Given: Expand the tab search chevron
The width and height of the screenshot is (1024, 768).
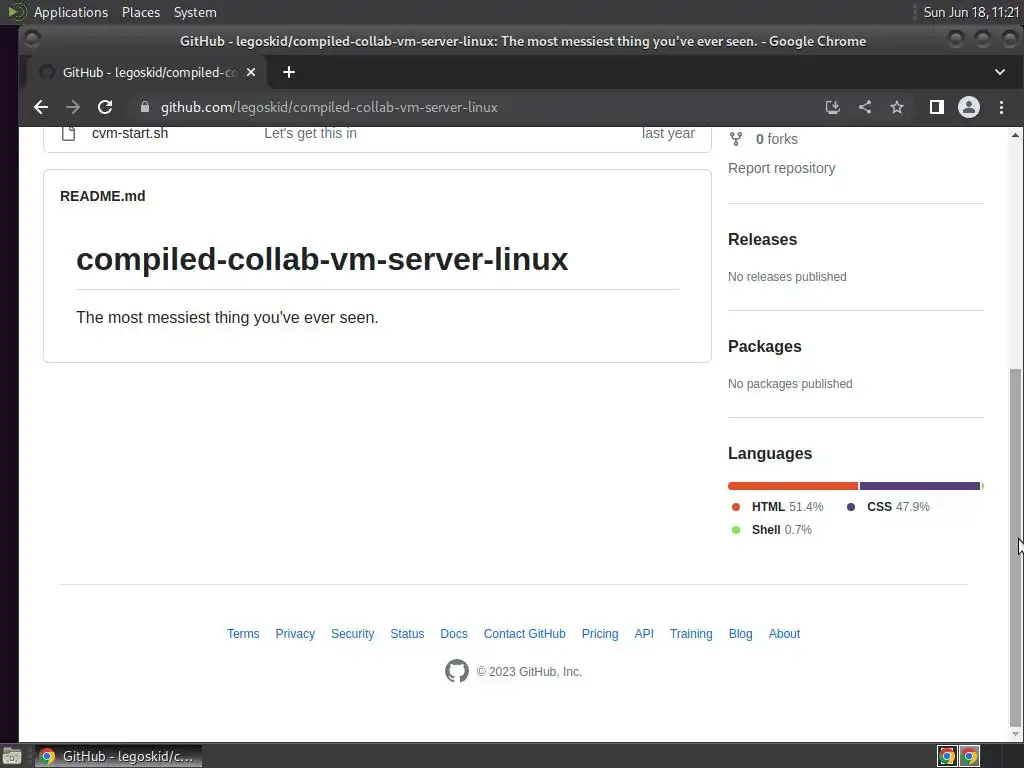Looking at the screenshot, I should [1000, 72].
